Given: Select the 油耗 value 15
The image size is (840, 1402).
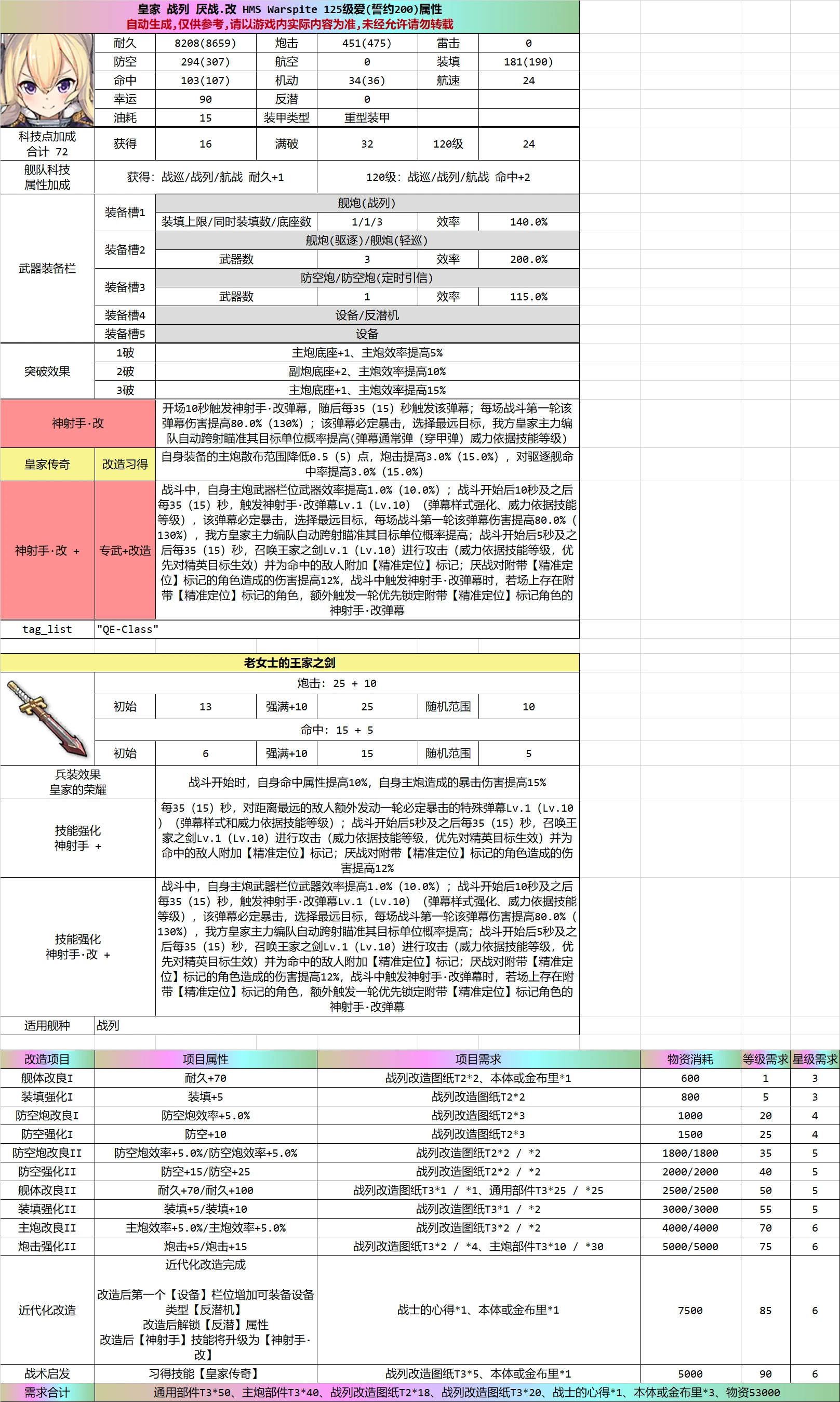Looking at the screenshot, I should point(206,118).
